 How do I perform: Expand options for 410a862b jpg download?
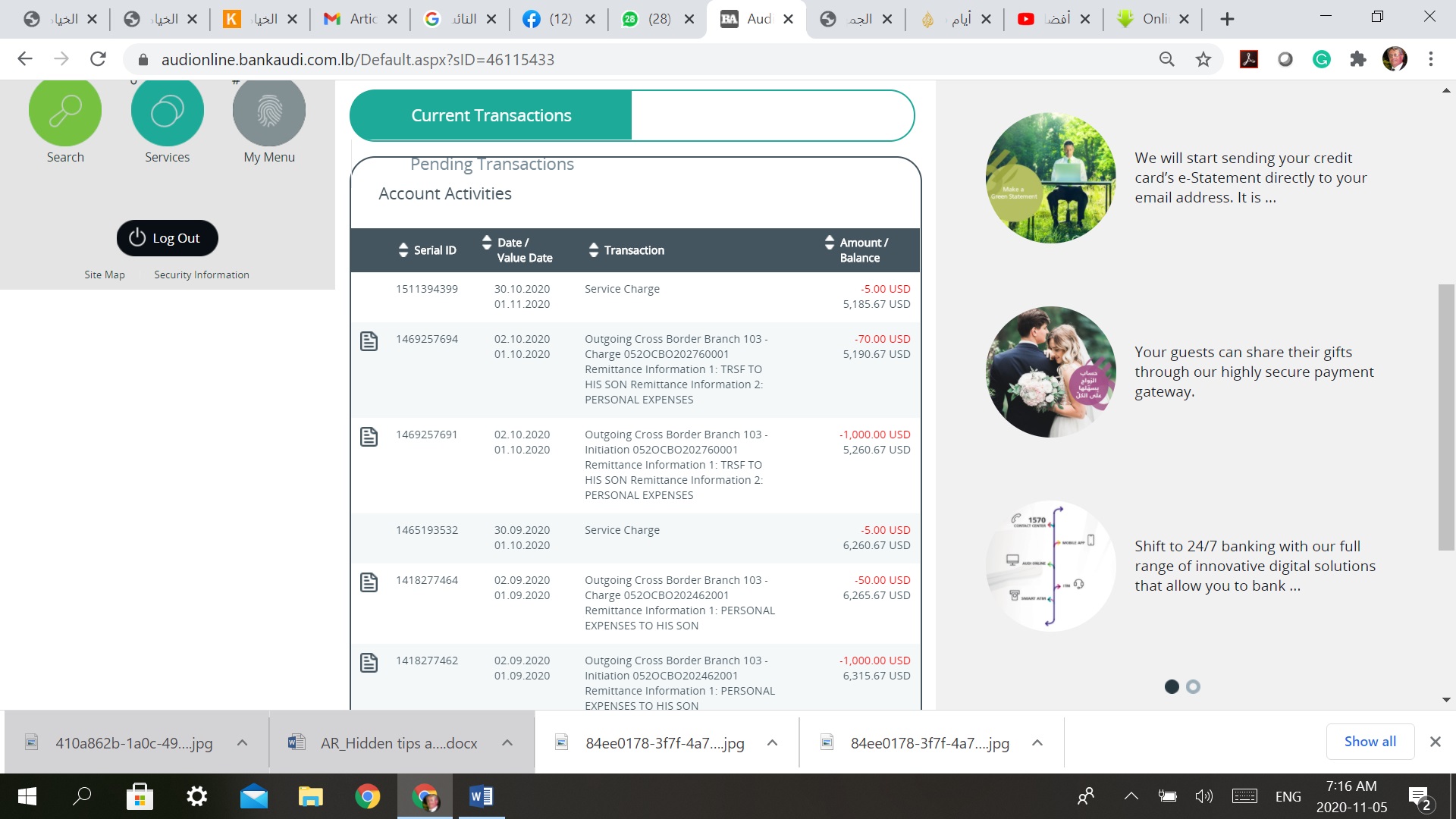(x=242, y=743)
